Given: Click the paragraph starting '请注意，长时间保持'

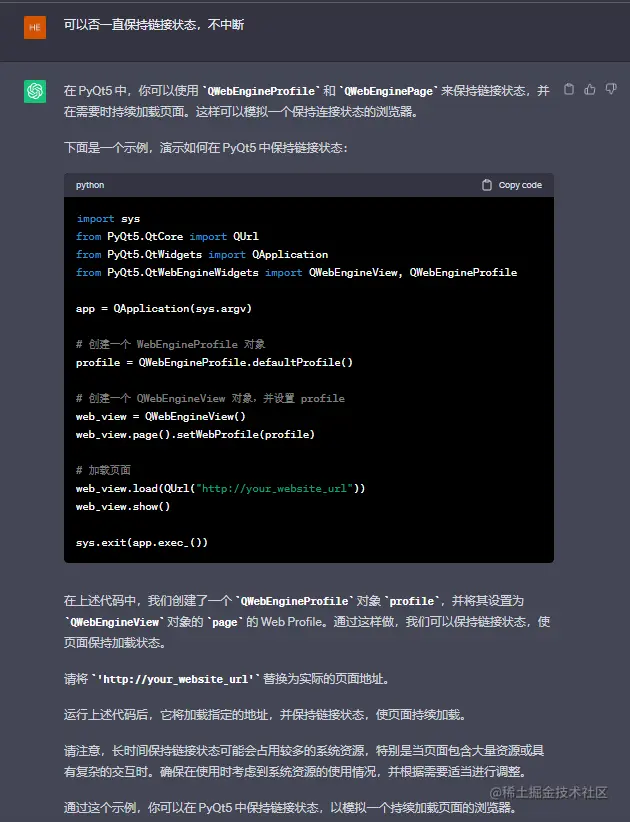Looking at the screenshot, I should [304, 761].
